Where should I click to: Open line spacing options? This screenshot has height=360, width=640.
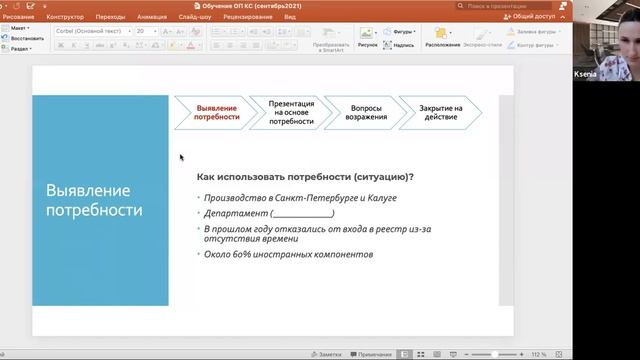[x=283, y=31]
